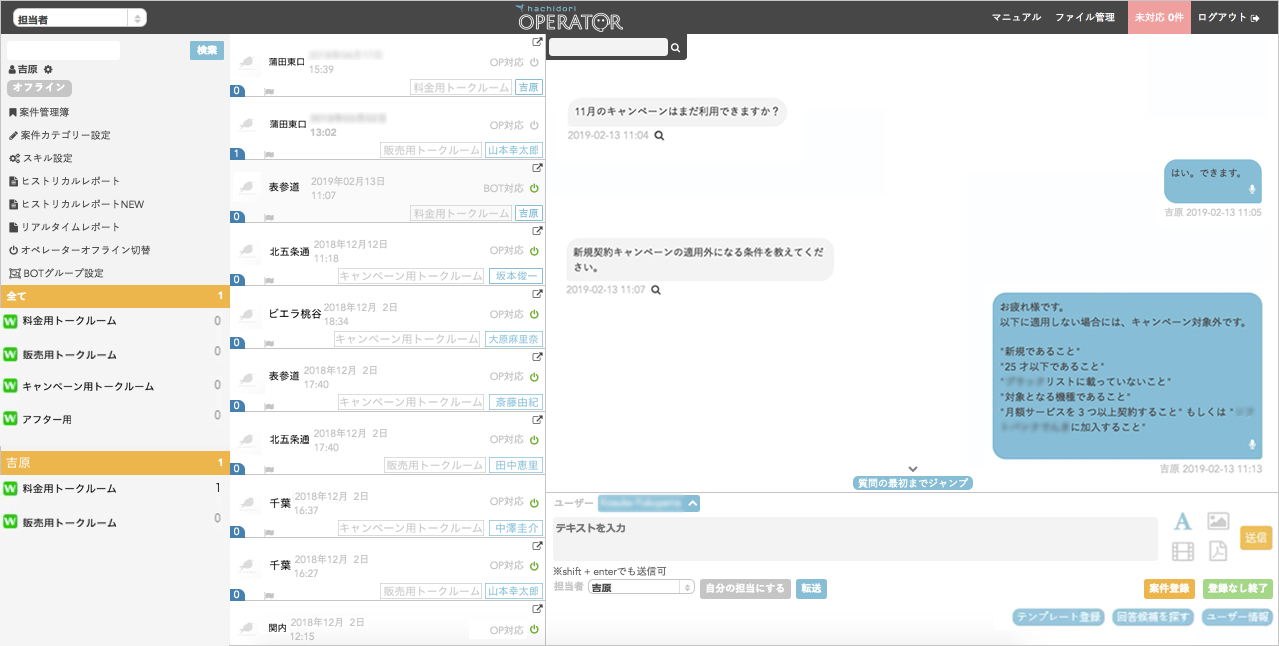Toggle power icon on 表参道 BOT対応 row
The height and width of the screenshot is (646, 1279).
pos(534,188)
